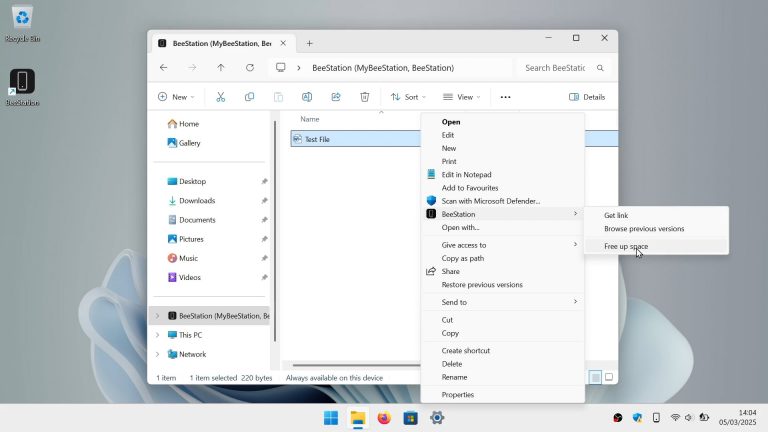The height and width of the screenshot is (432, 768).
Task: Expand This PC in the navigation tree
Action: click(157, 335)
